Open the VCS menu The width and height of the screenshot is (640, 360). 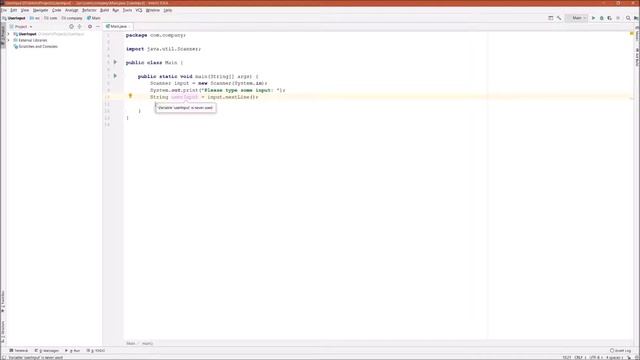(139, 10)
